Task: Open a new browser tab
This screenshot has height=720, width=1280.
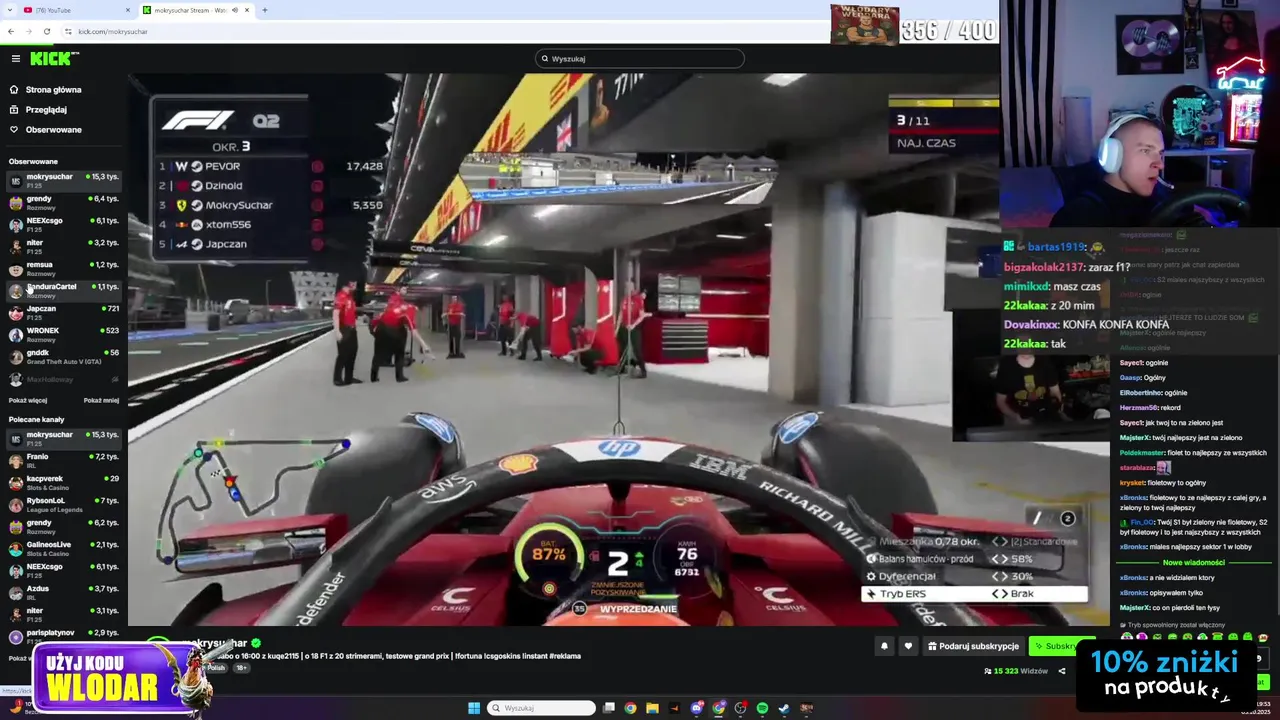Action: click(265, 10)
